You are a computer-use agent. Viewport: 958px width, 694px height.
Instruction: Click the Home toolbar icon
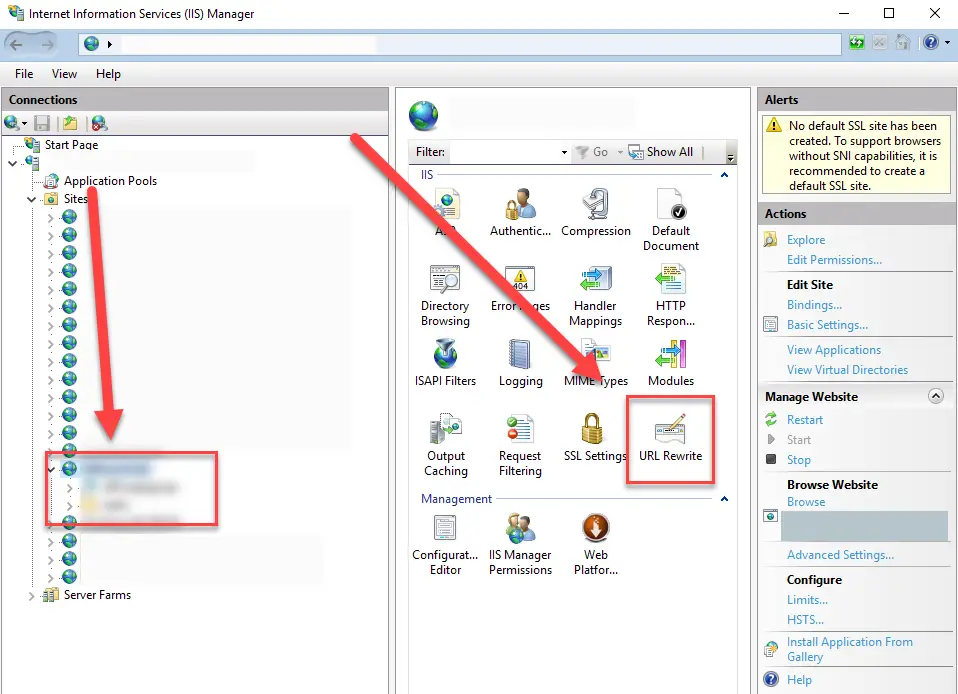point(902,42)
